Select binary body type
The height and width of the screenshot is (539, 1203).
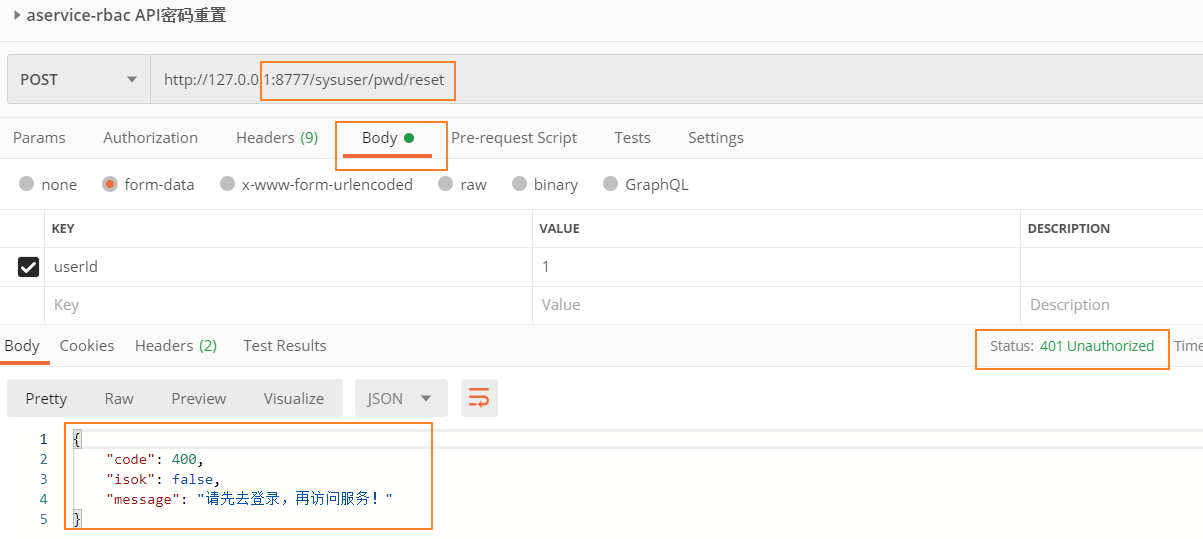click(519, 184)
